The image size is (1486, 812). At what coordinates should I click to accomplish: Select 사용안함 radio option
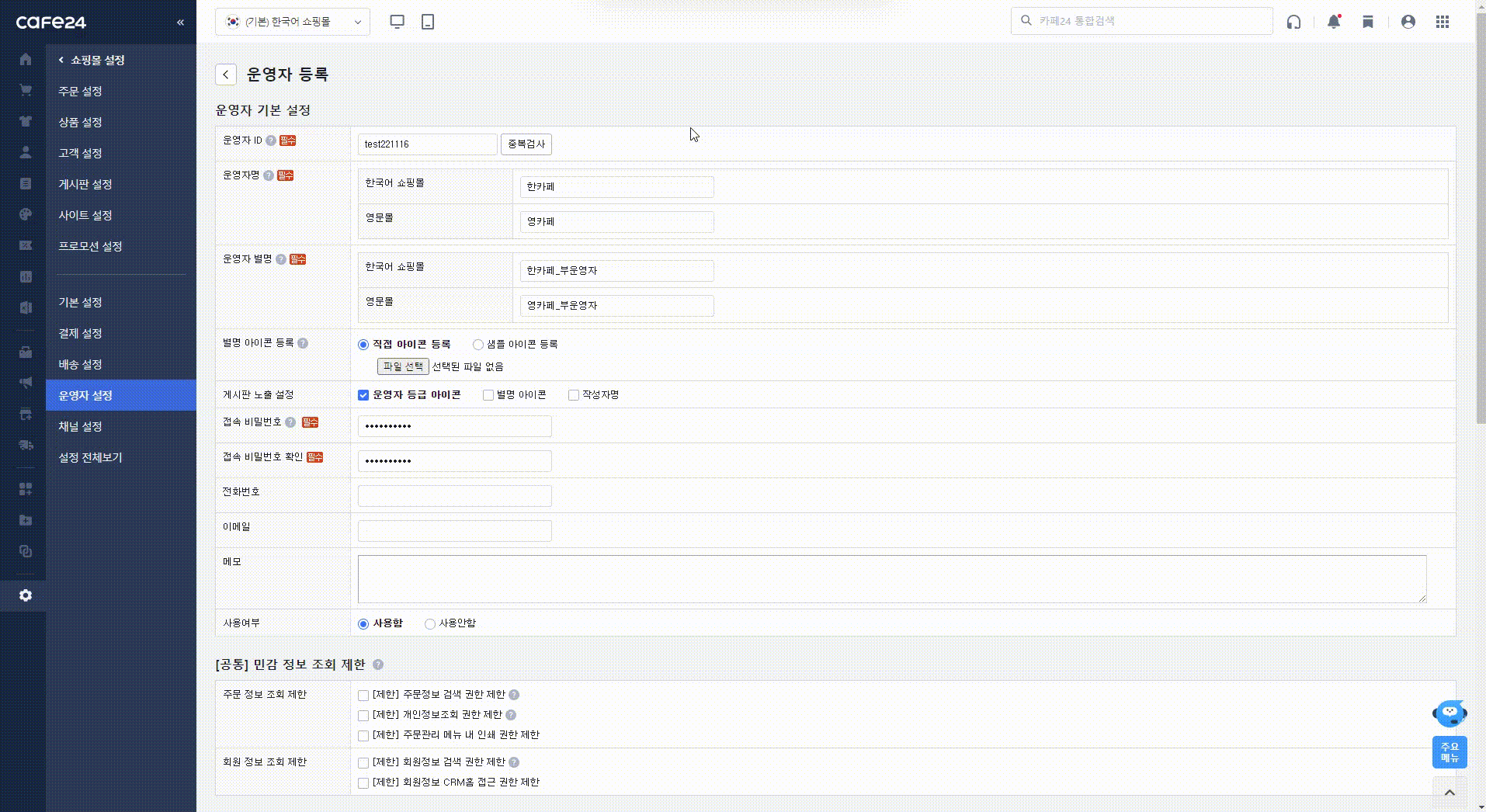click(430, 624)
